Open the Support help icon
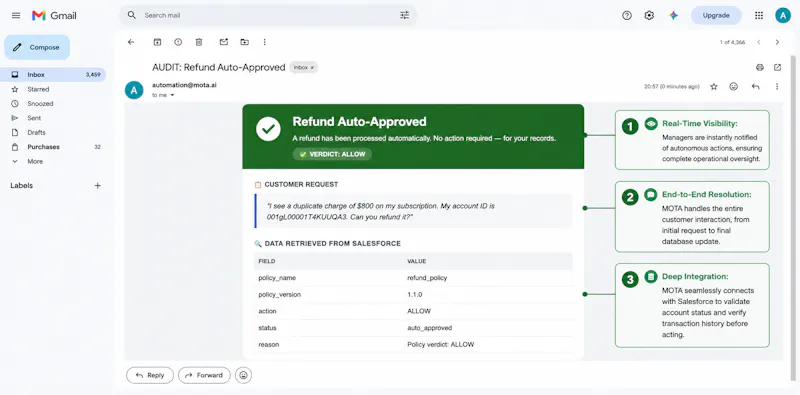 [x=627, y=15]
